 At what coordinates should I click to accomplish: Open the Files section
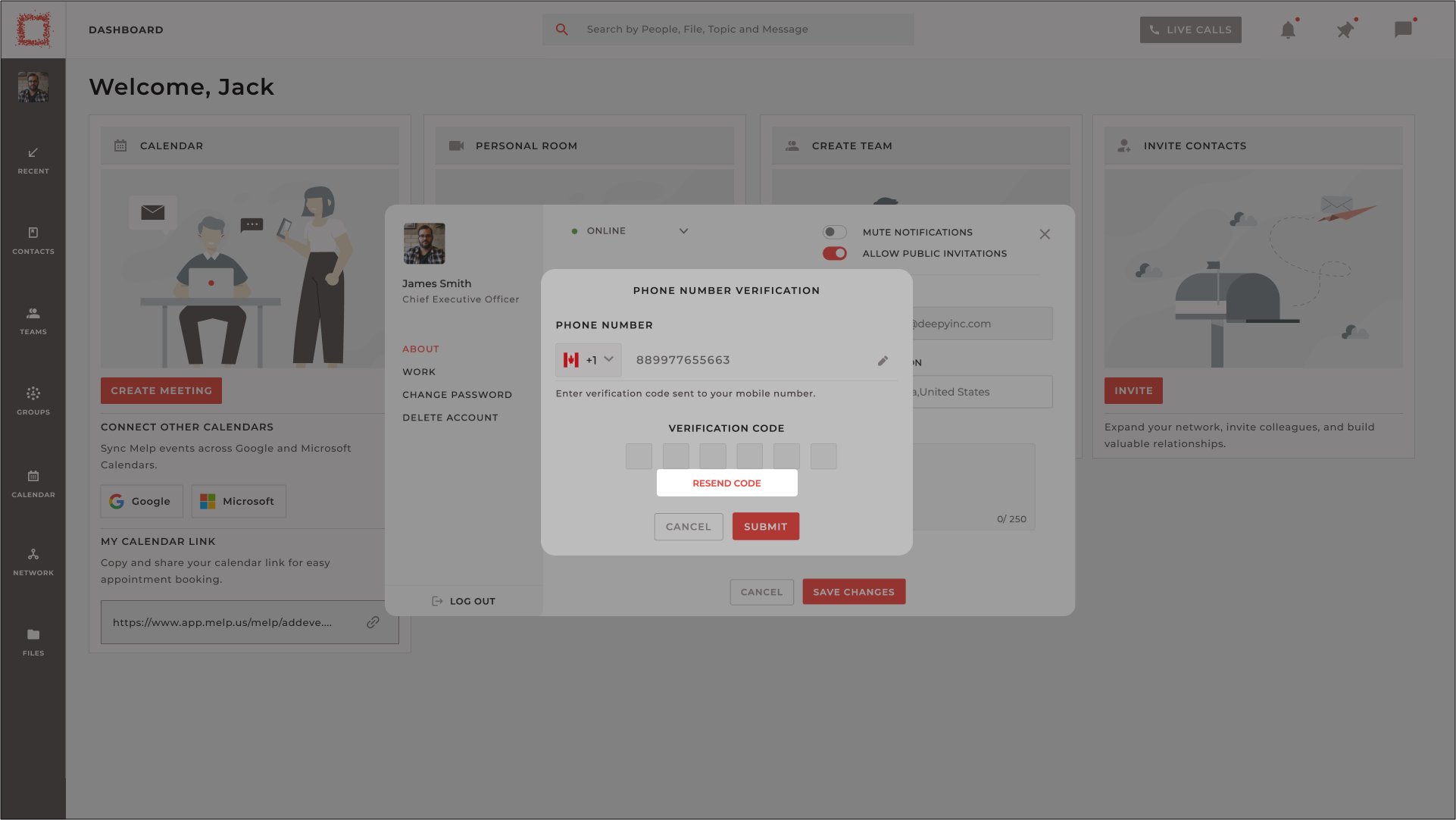33,641
